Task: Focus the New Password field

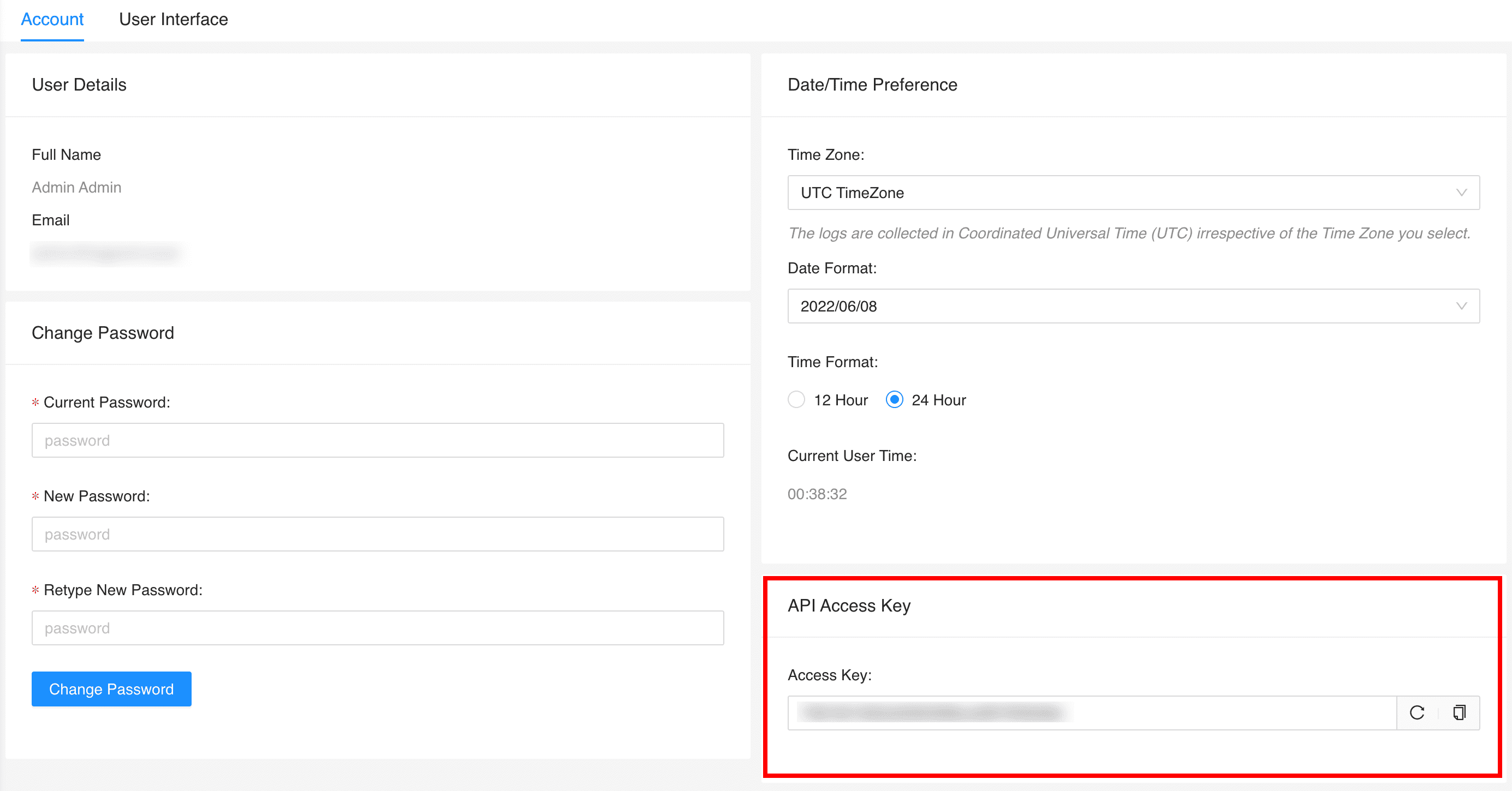Action: point(377,534)
